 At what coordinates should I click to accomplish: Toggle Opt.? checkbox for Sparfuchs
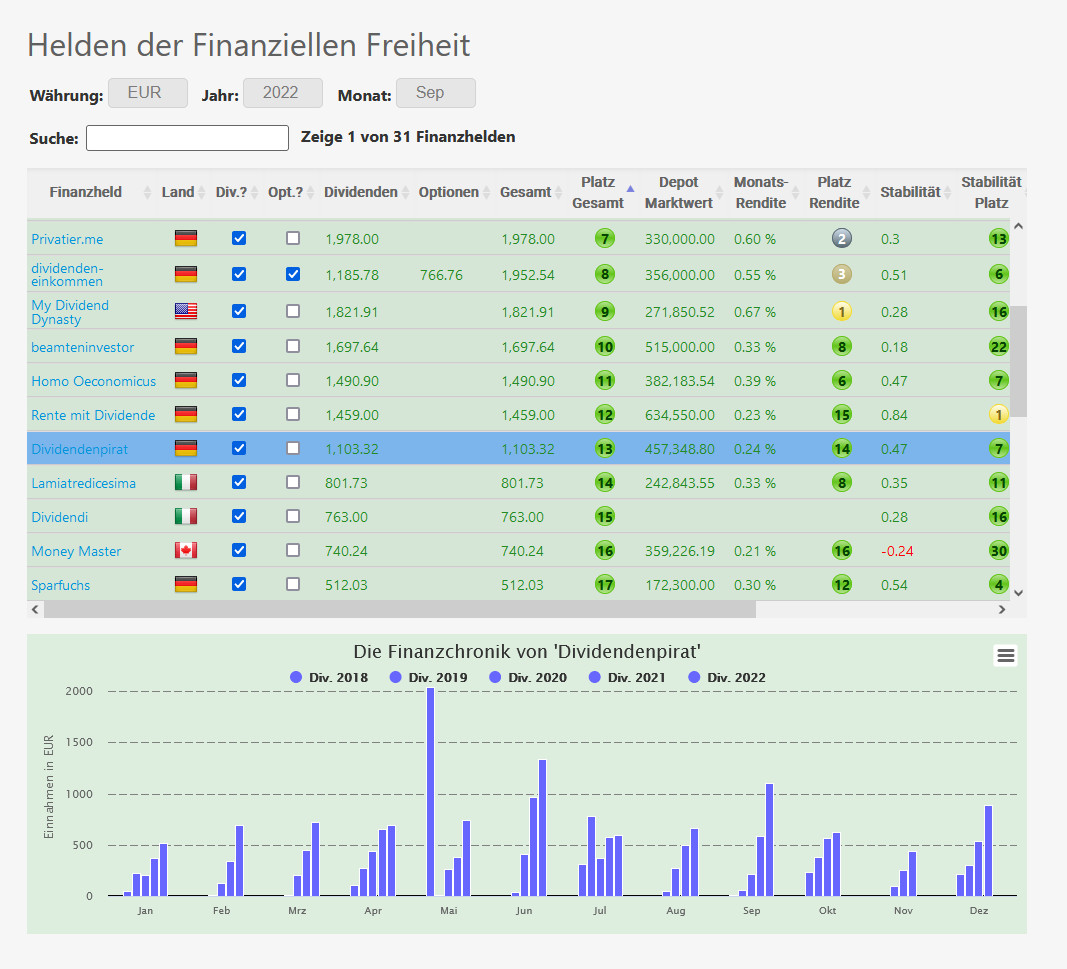(293, 584)
